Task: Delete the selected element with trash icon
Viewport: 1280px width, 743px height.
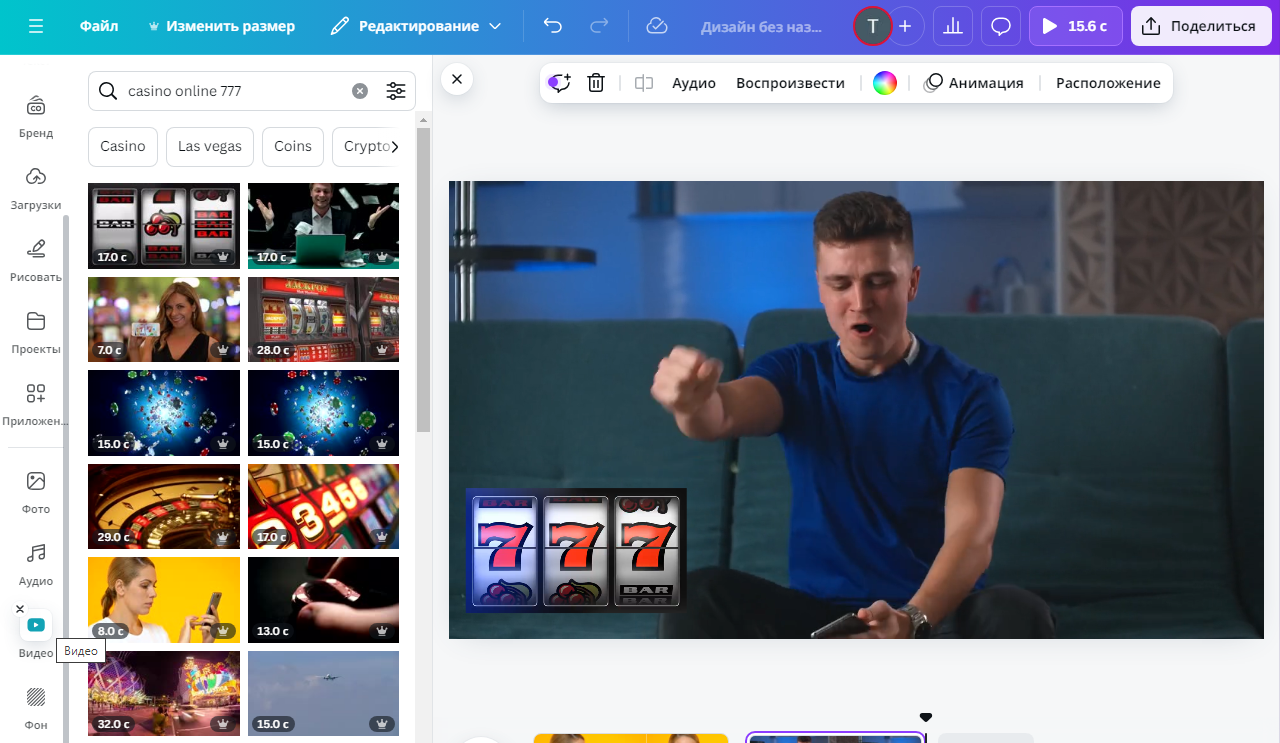Action: pyautogui.click(x=596, y=83)
